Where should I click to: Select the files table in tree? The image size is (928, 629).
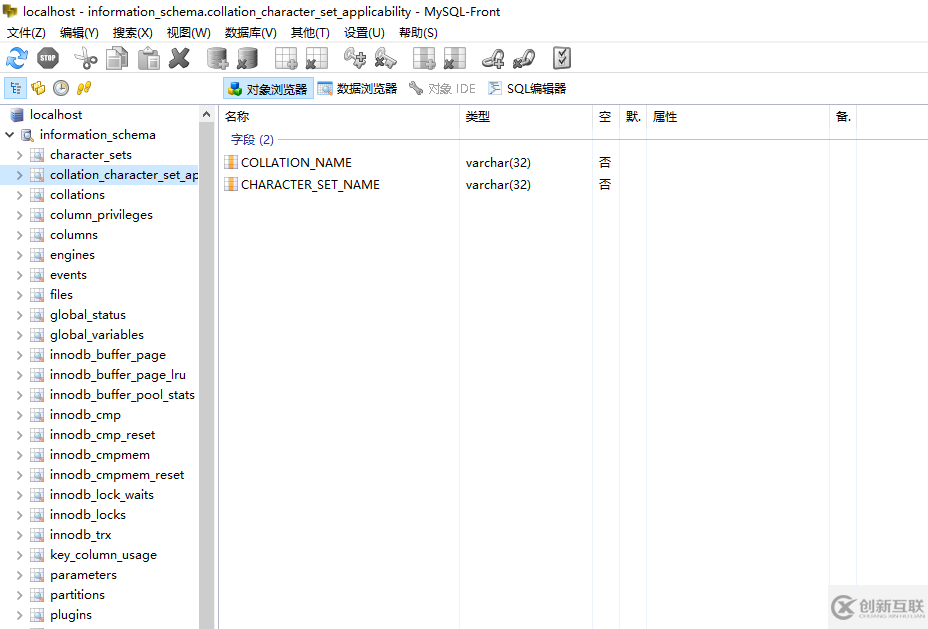click(x=61, y=295)
